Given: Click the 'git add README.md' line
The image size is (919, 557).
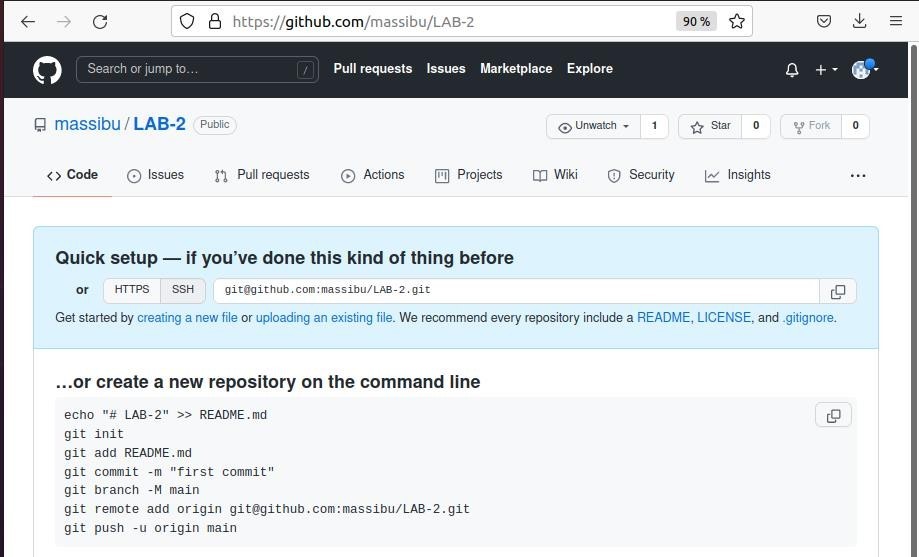Looking at the screenshot, I should point(128,453).
